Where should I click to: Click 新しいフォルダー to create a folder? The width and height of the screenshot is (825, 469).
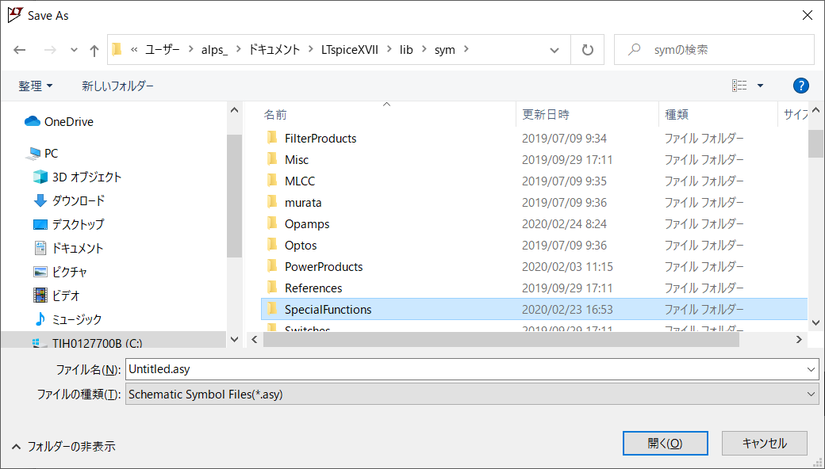pyautogui.click(x=118, y=86)
